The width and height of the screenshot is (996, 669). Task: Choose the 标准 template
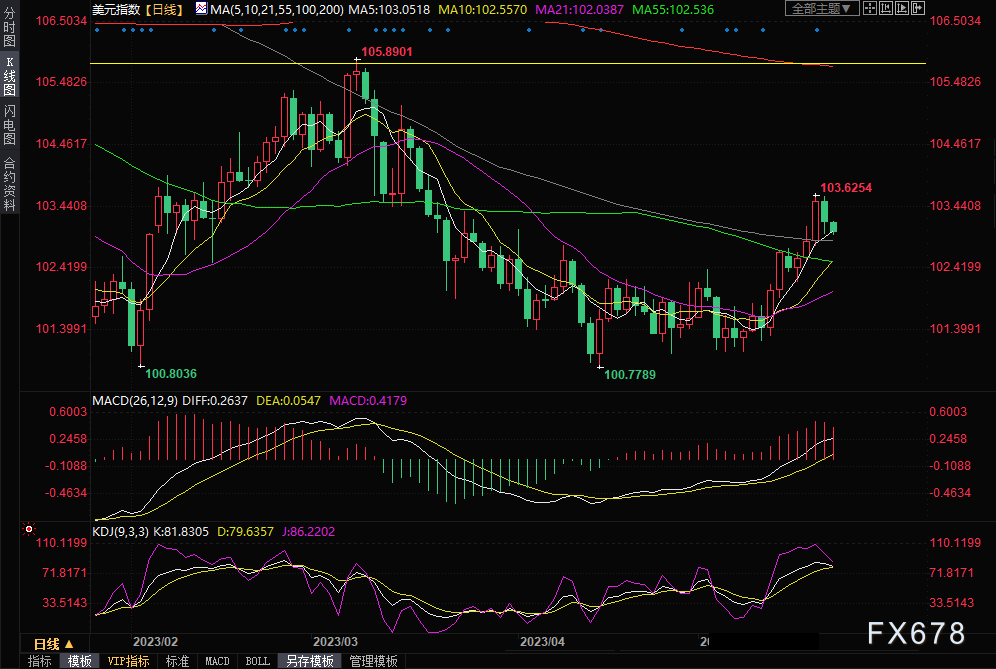pos(177,661)
